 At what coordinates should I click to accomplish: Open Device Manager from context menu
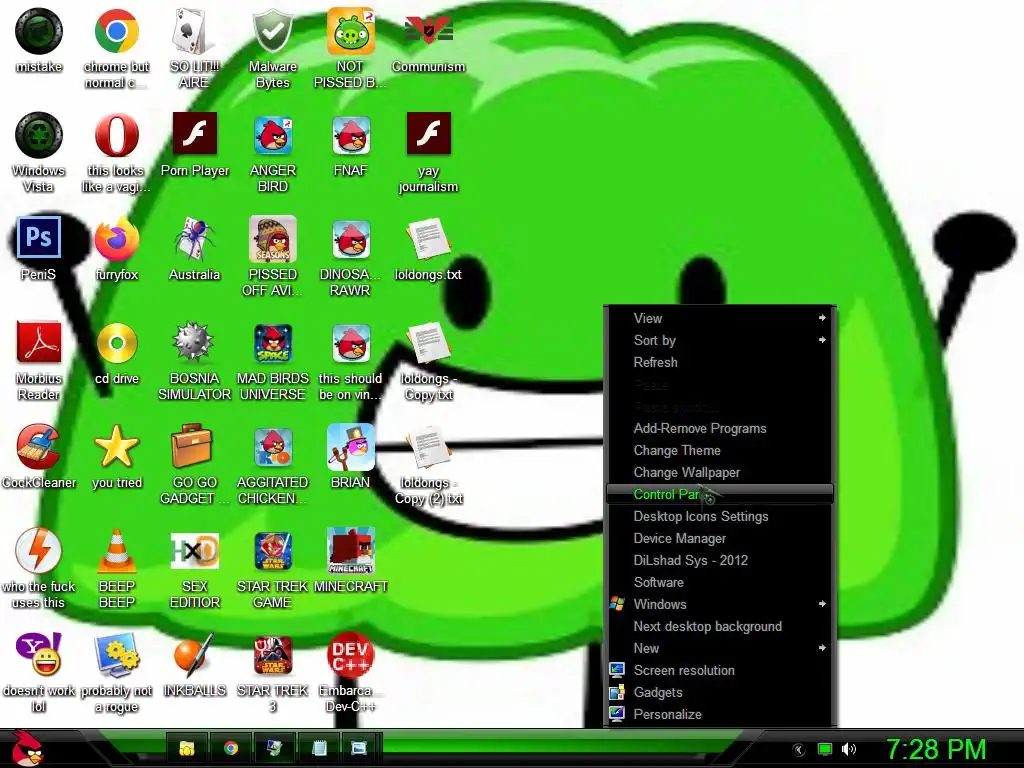point(720,538)
